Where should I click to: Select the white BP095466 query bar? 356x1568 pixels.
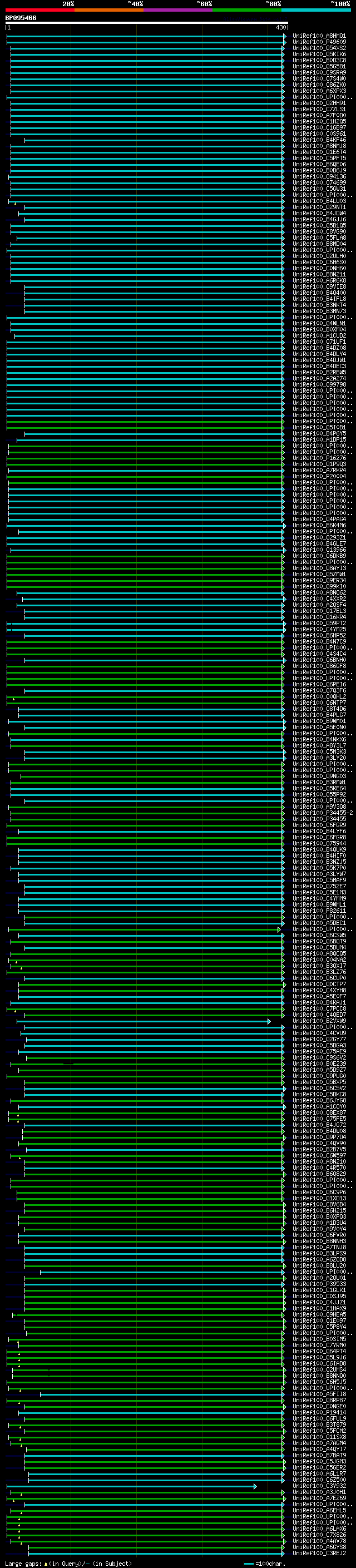146,22
